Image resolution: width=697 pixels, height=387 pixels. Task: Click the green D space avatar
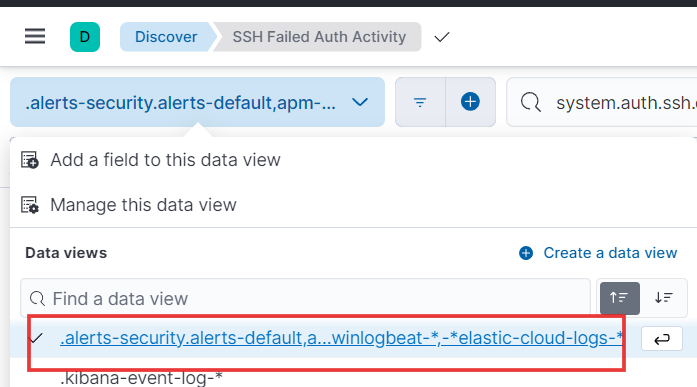pos(85,37)
